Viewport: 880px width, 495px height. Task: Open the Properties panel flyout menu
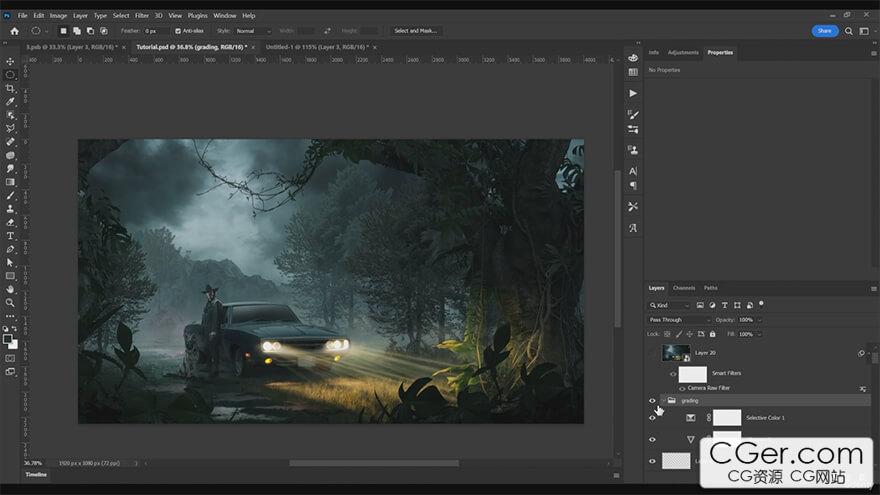pos(873,53)
